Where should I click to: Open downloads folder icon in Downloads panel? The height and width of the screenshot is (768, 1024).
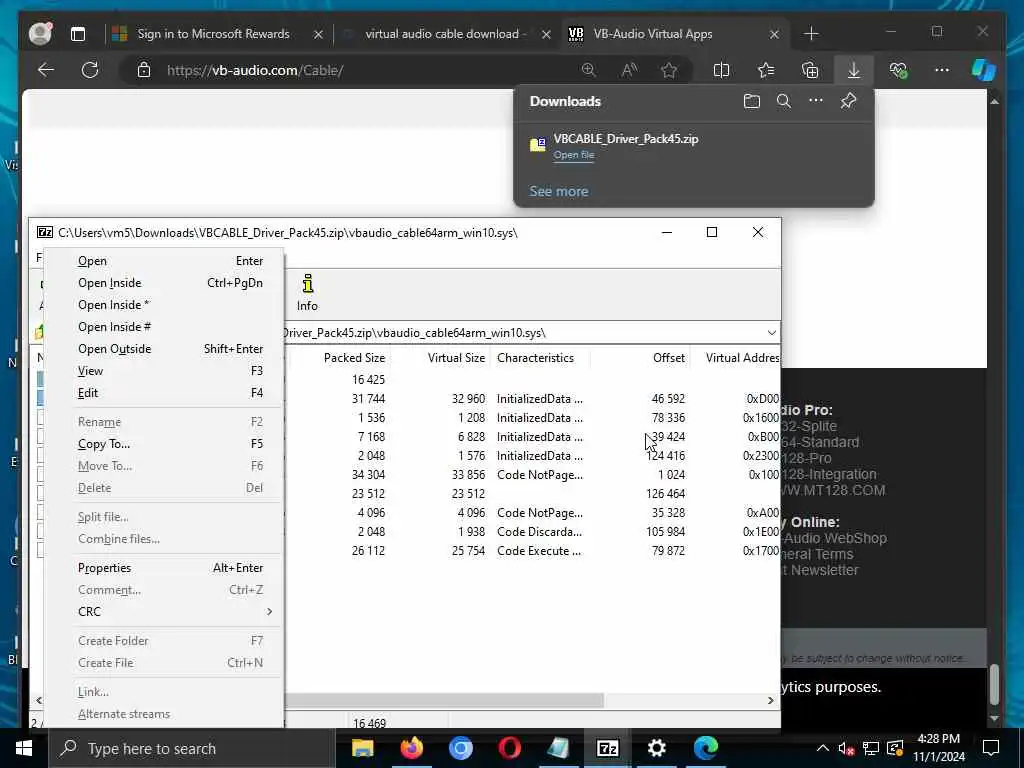coord(752,101)
